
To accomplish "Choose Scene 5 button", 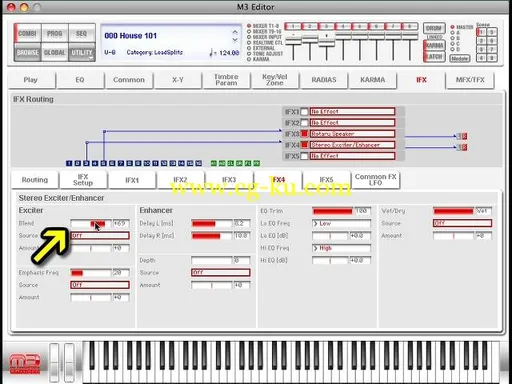I will click(x=492, y=32).
